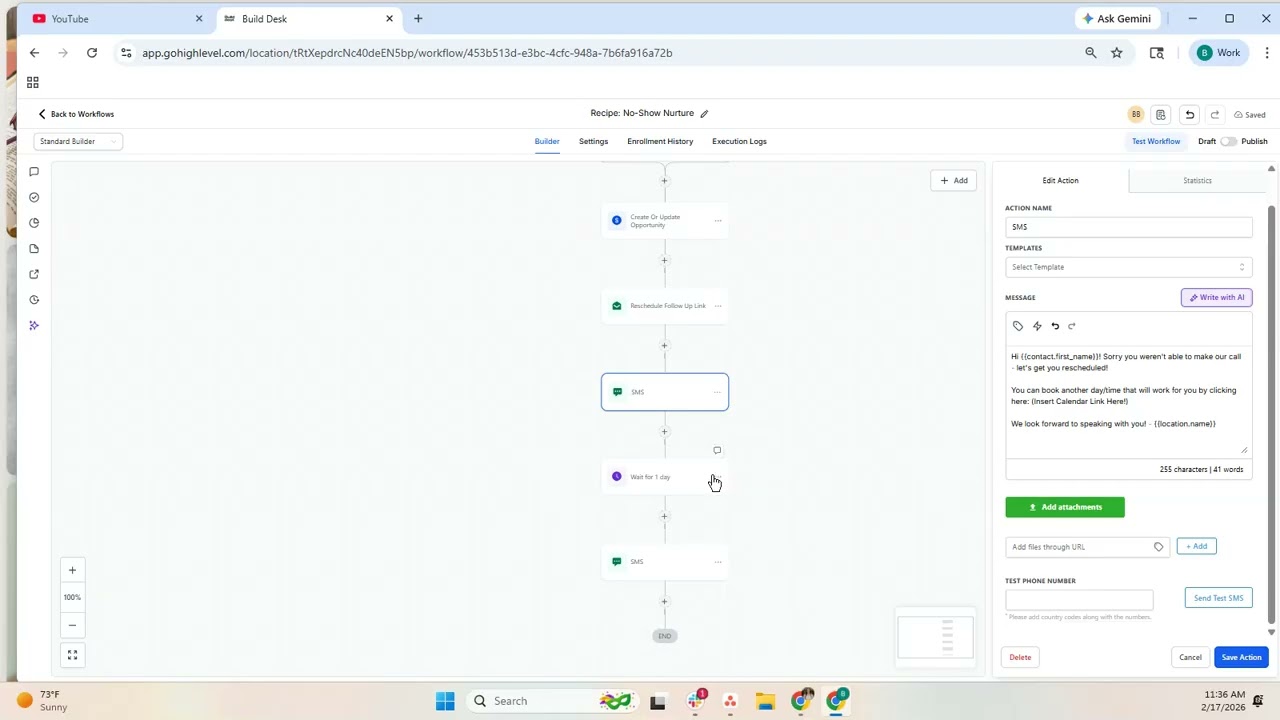Go Back to Workflows
The height and width of the screenshot is (720, 1280).
(x=76, y=114)
